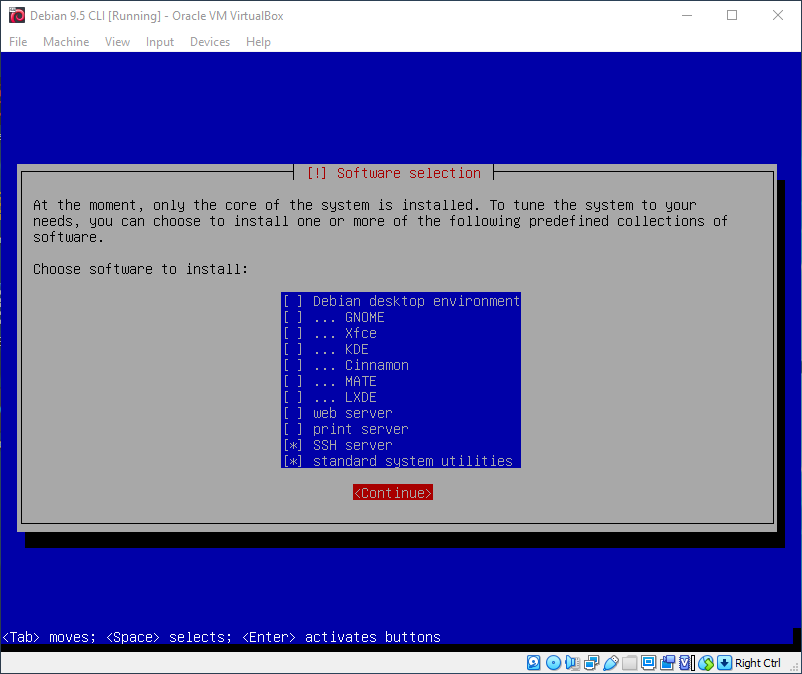The image size is (802, 674).
Task: Click the 'Right Ctrl' host key label
Action: pos(758,663)
